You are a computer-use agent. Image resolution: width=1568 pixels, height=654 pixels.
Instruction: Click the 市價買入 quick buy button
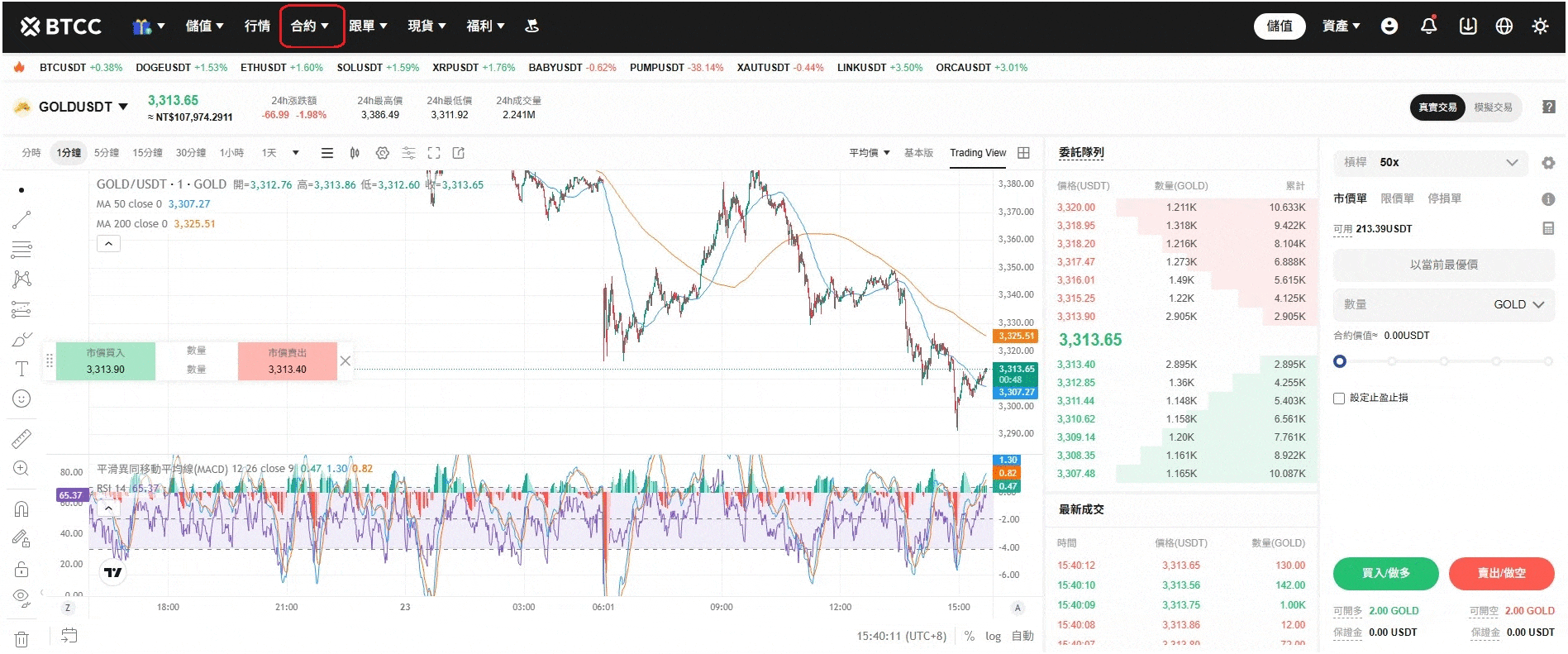coord(105,361)
